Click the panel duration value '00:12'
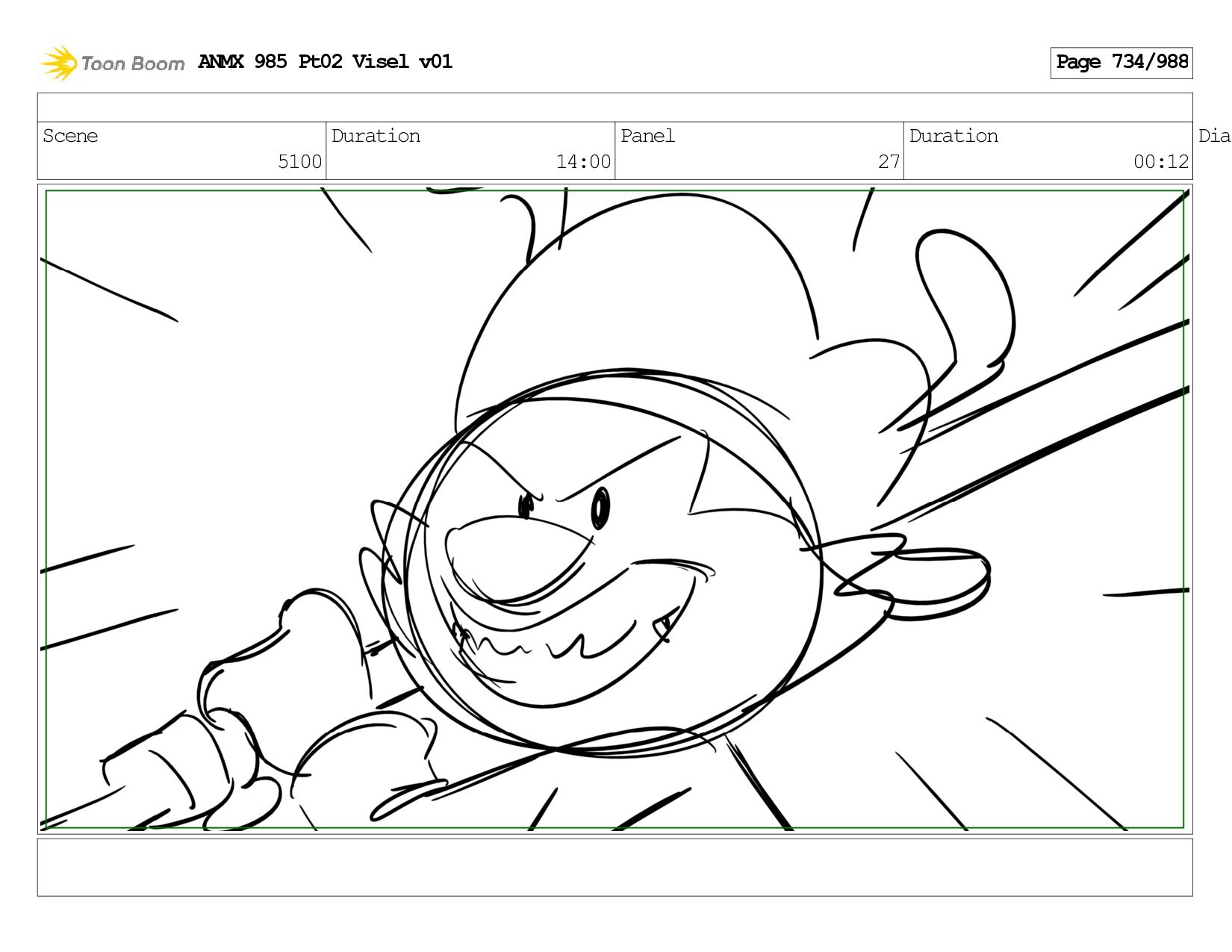Screen dimensions: 1232x952 (x=1161, y=162)
